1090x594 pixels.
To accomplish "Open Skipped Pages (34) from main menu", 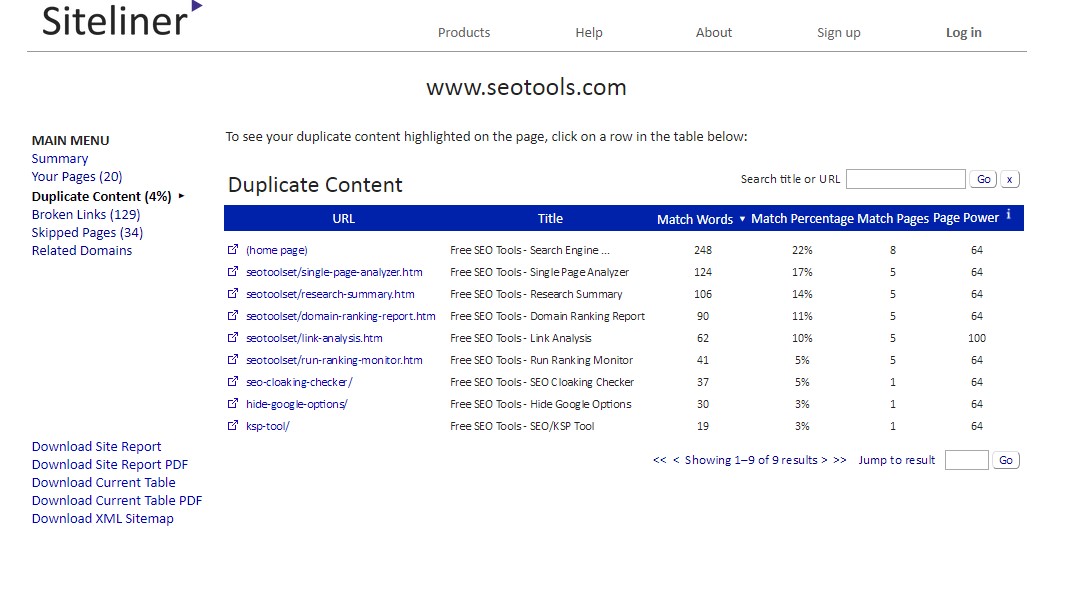I will [87, 233].
